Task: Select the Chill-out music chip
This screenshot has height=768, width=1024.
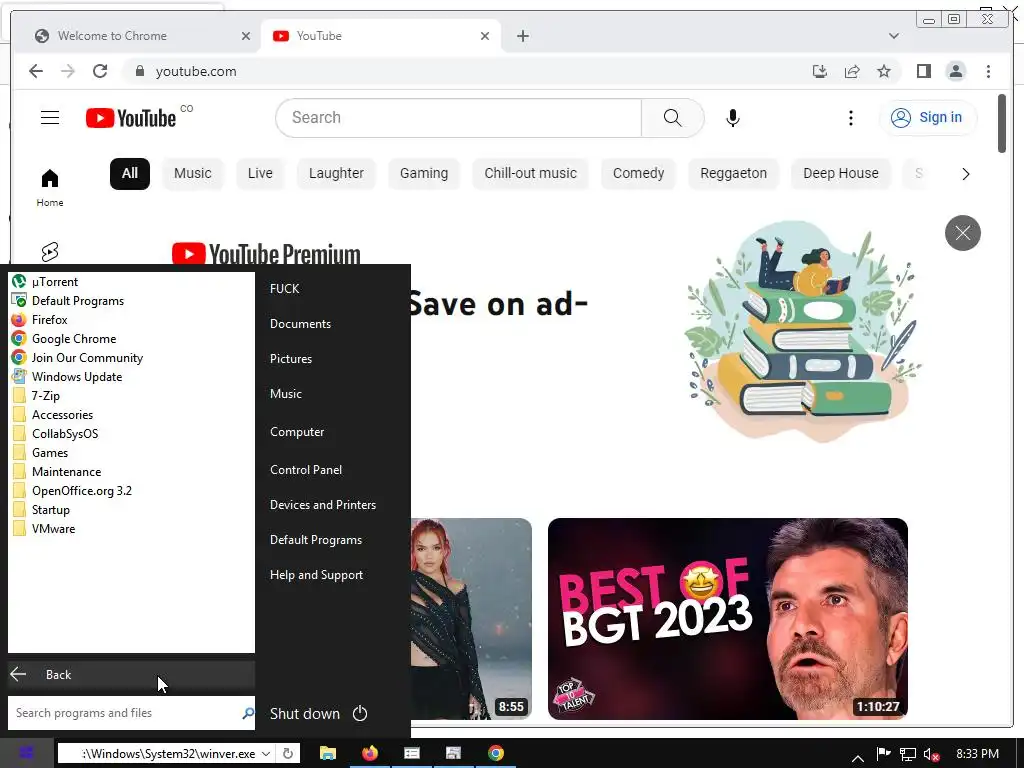Action: coord(530,174)
